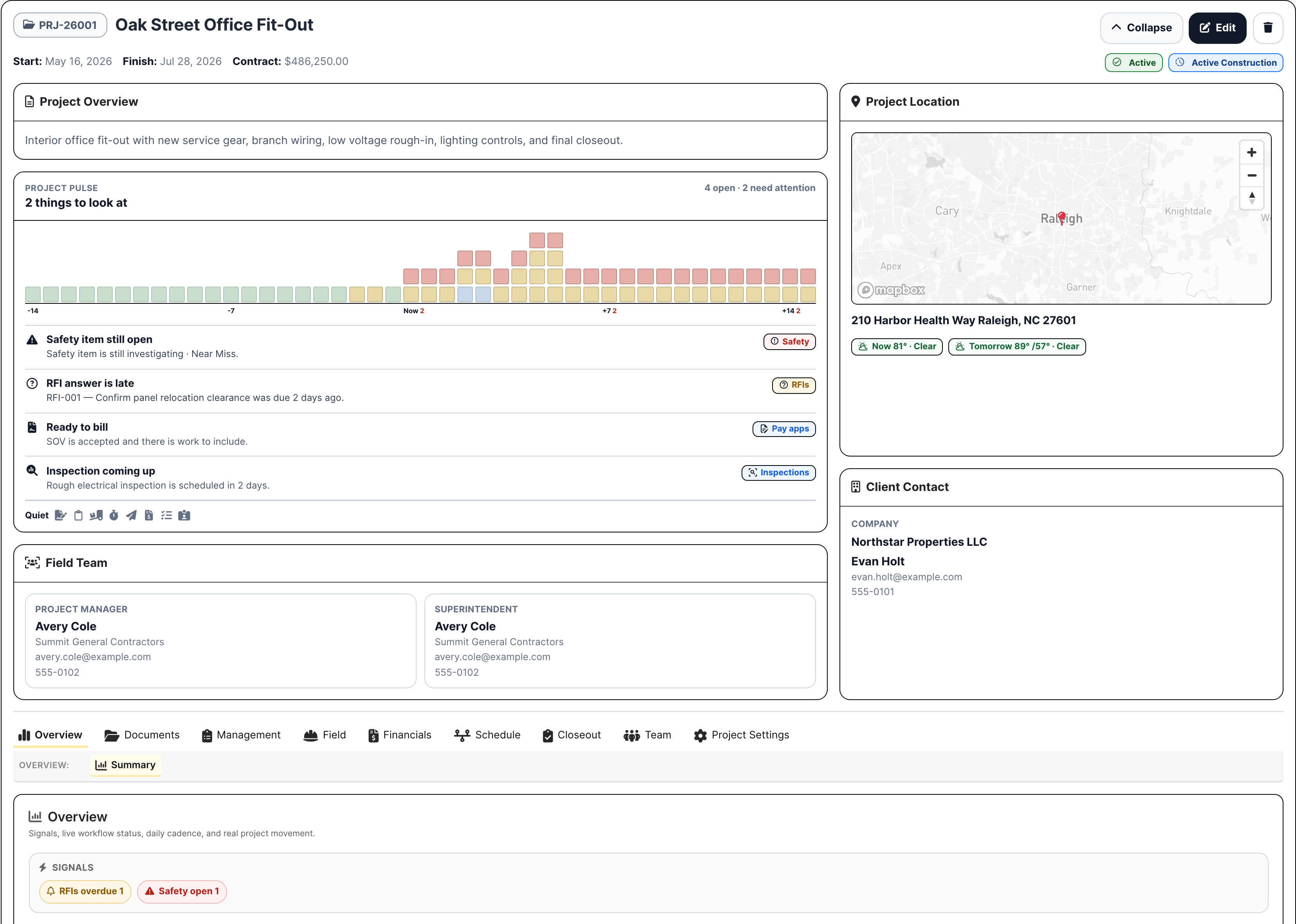This screenshot has width=1296, height=924.
Task: Click the RFIs overdue 1 signal chip
Action: click(85, 892)
